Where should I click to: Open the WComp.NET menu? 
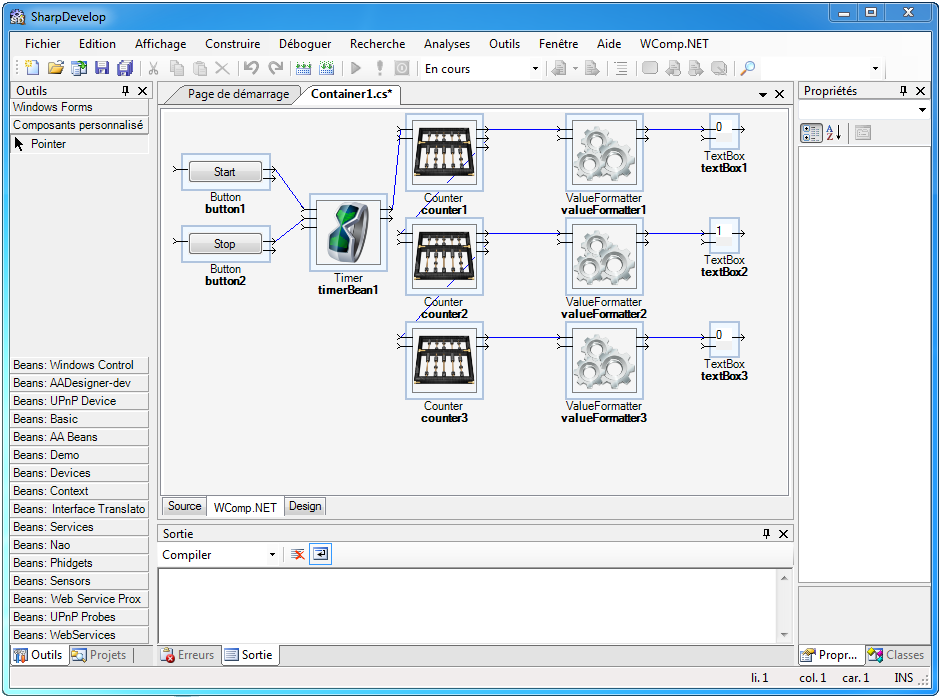click(x=674, y=44)
